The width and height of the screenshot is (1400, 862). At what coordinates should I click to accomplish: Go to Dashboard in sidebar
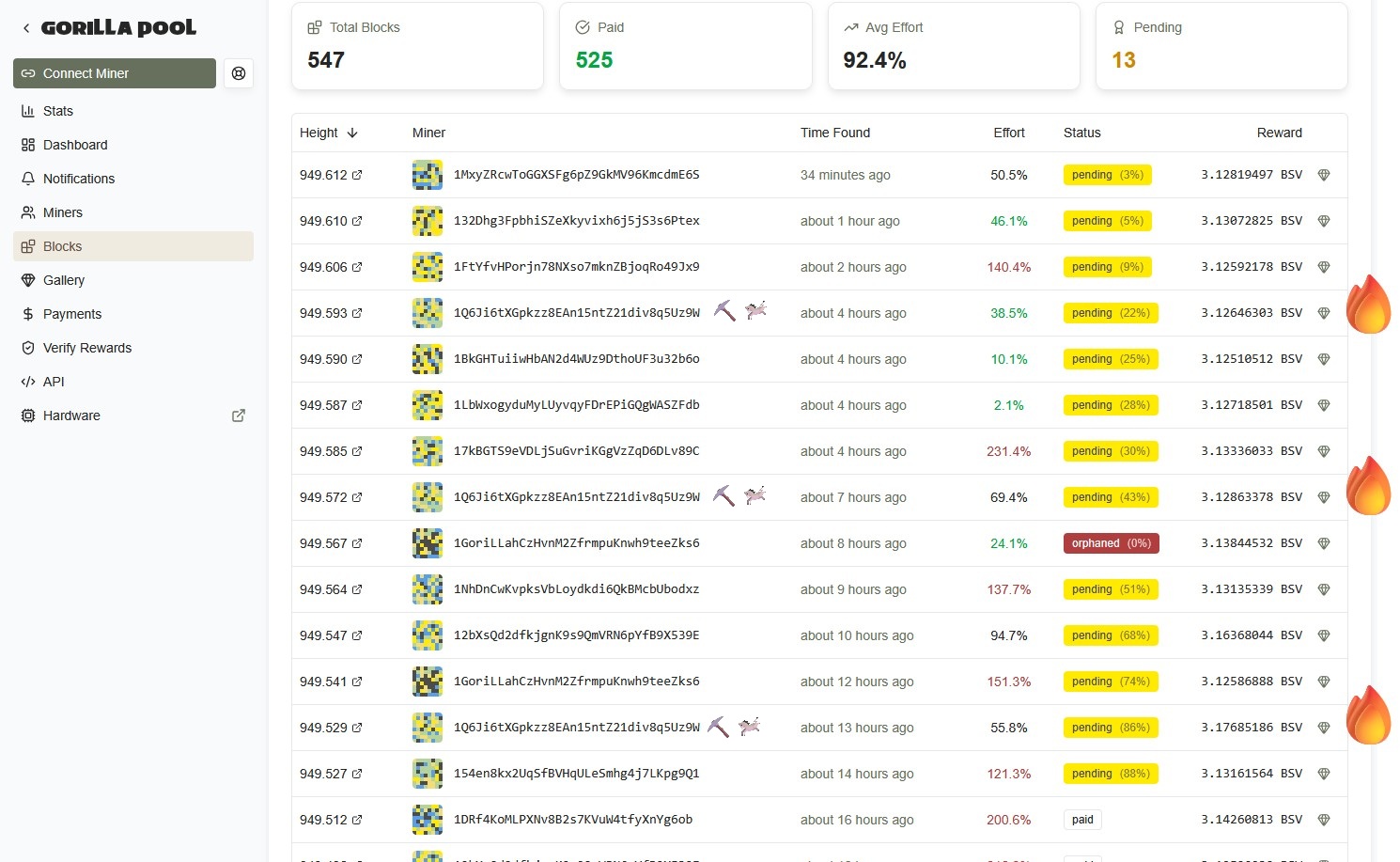point(133,145)
